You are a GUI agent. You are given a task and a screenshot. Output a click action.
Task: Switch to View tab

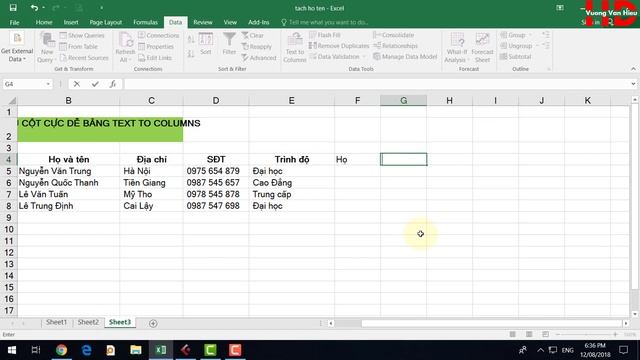click(x=230, y=22)
